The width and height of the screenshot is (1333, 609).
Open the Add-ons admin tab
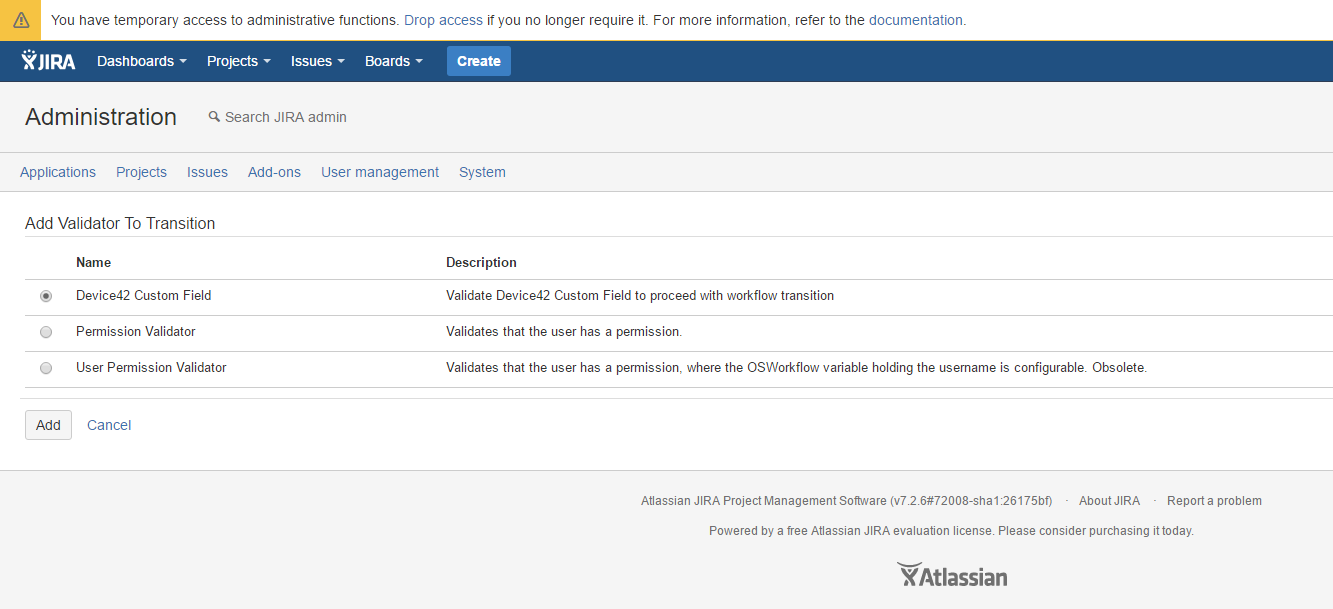pyautogui.click(x=274, y=172)
